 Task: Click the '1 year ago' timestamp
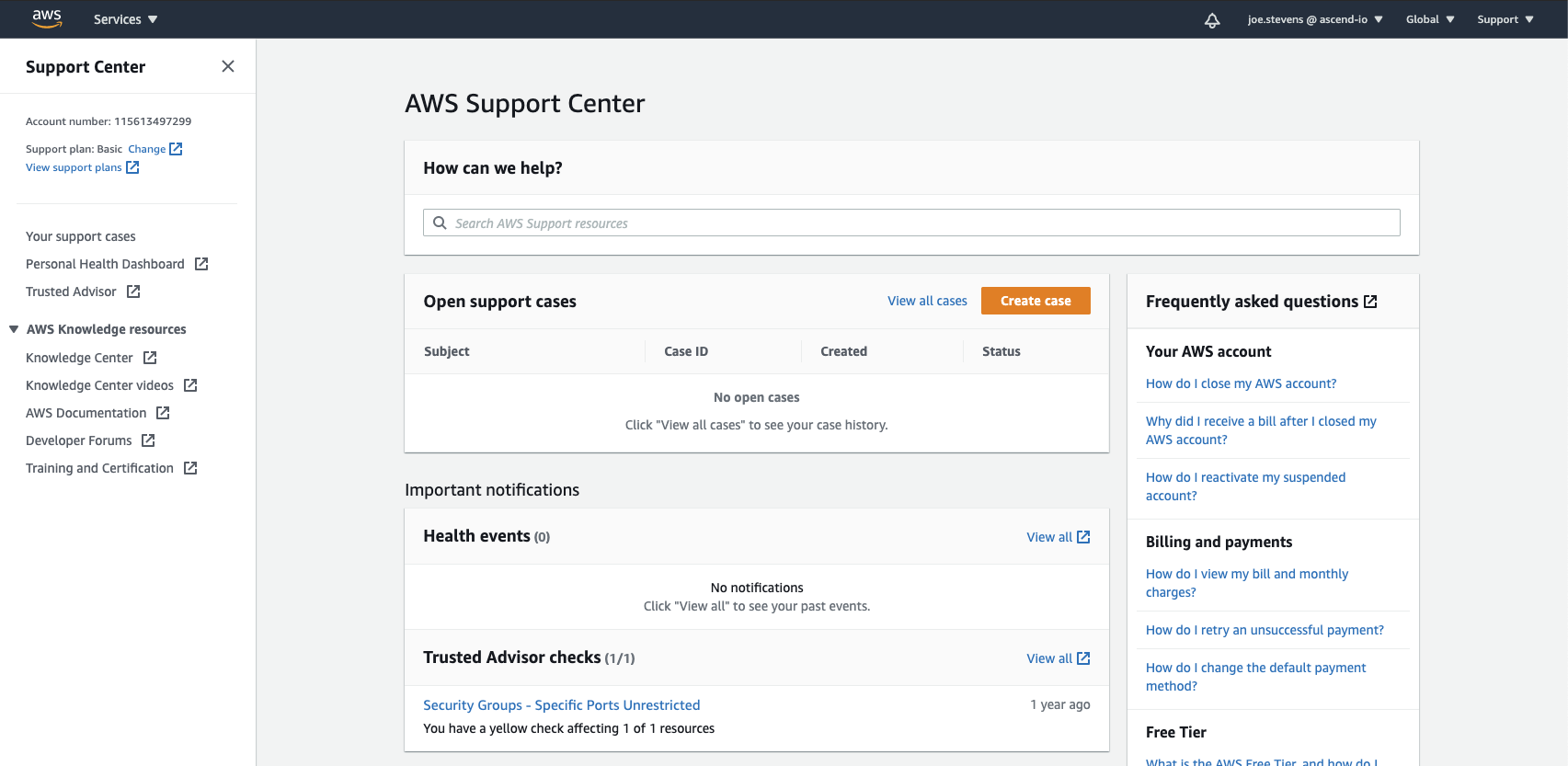click(x=1060, y=704)
